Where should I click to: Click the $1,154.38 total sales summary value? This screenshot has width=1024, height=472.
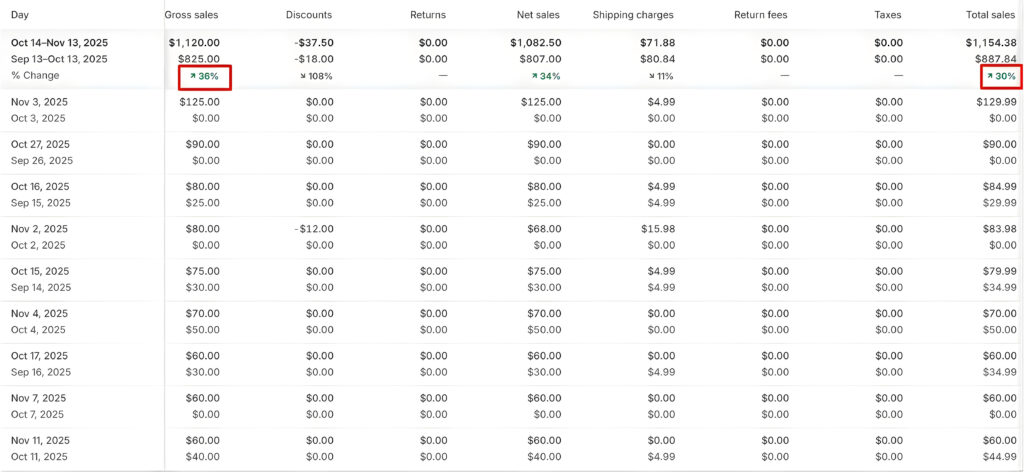tap(990, 43)
